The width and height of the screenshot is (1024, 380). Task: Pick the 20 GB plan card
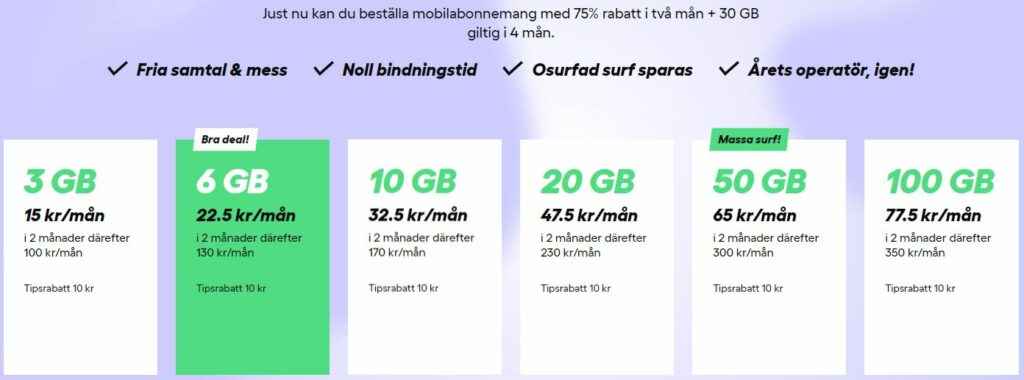[597, 257]
